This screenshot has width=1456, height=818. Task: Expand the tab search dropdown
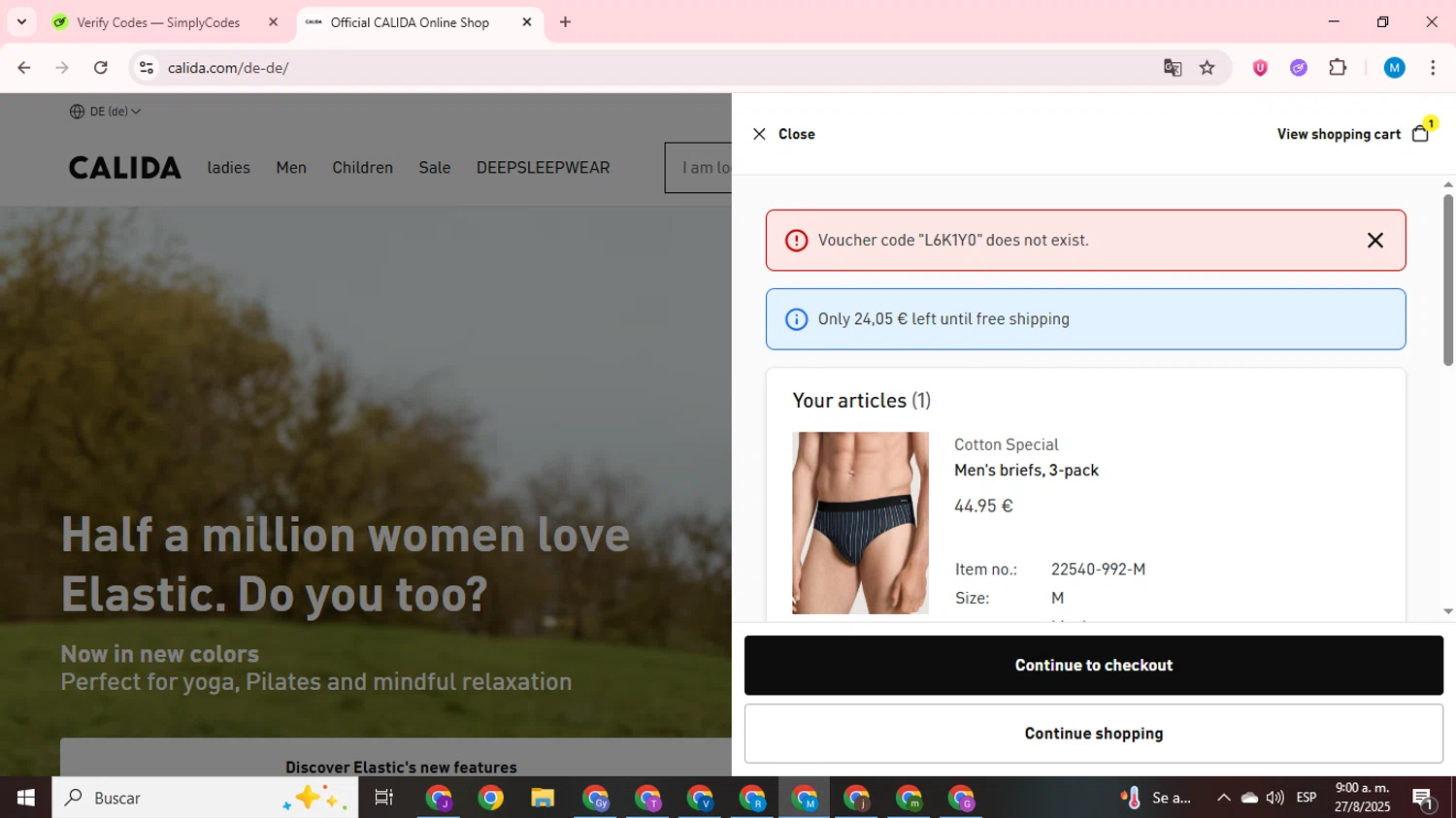click(21, 22)
